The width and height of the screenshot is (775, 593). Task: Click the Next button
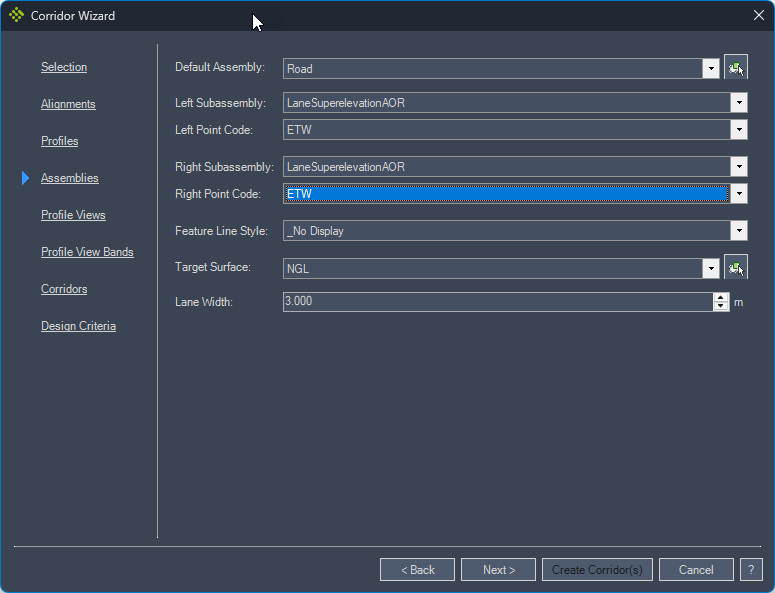click(498, 570)
